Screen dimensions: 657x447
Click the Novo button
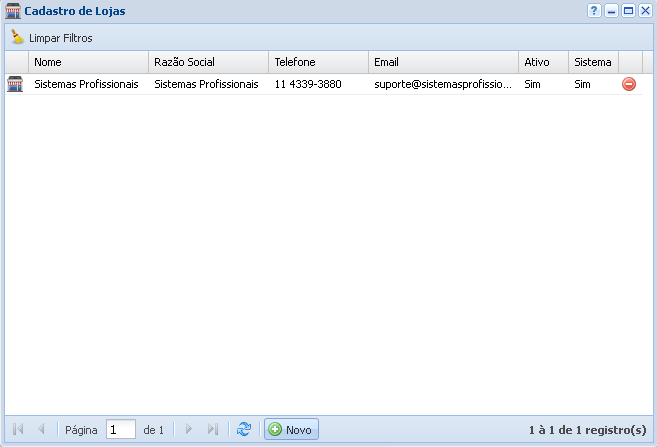click(x=290, y=430)
